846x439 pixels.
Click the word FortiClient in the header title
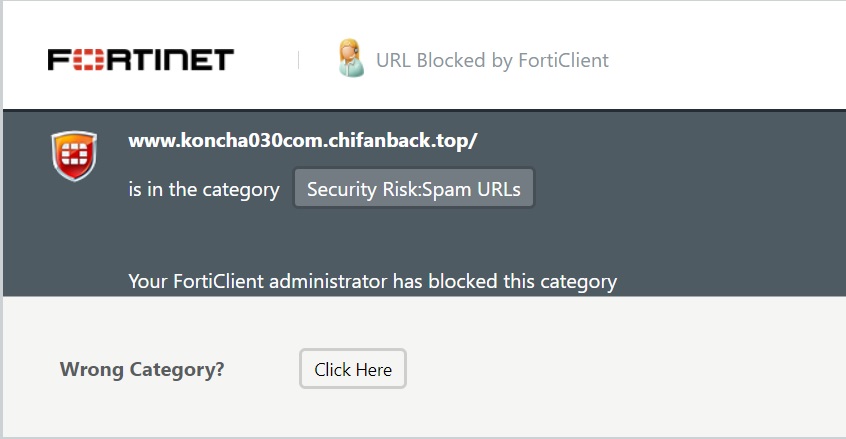coord(563,60)
